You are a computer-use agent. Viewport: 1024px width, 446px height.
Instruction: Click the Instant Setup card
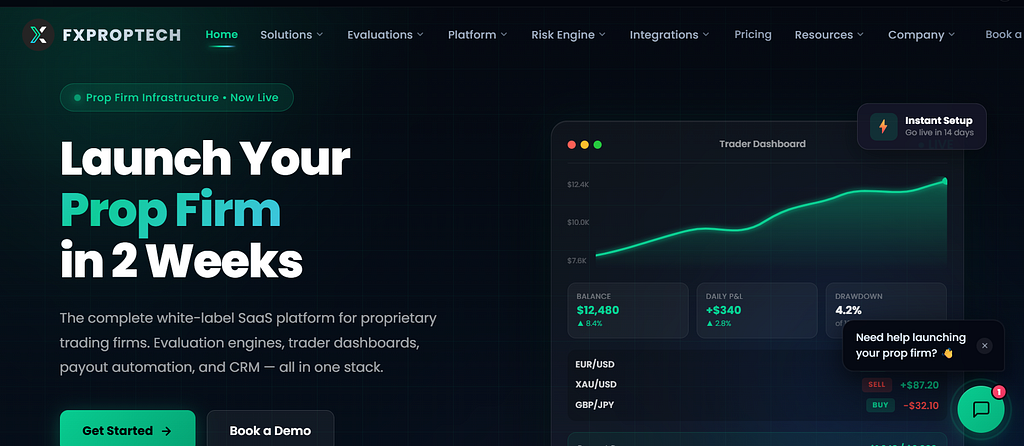coord(921,127)
